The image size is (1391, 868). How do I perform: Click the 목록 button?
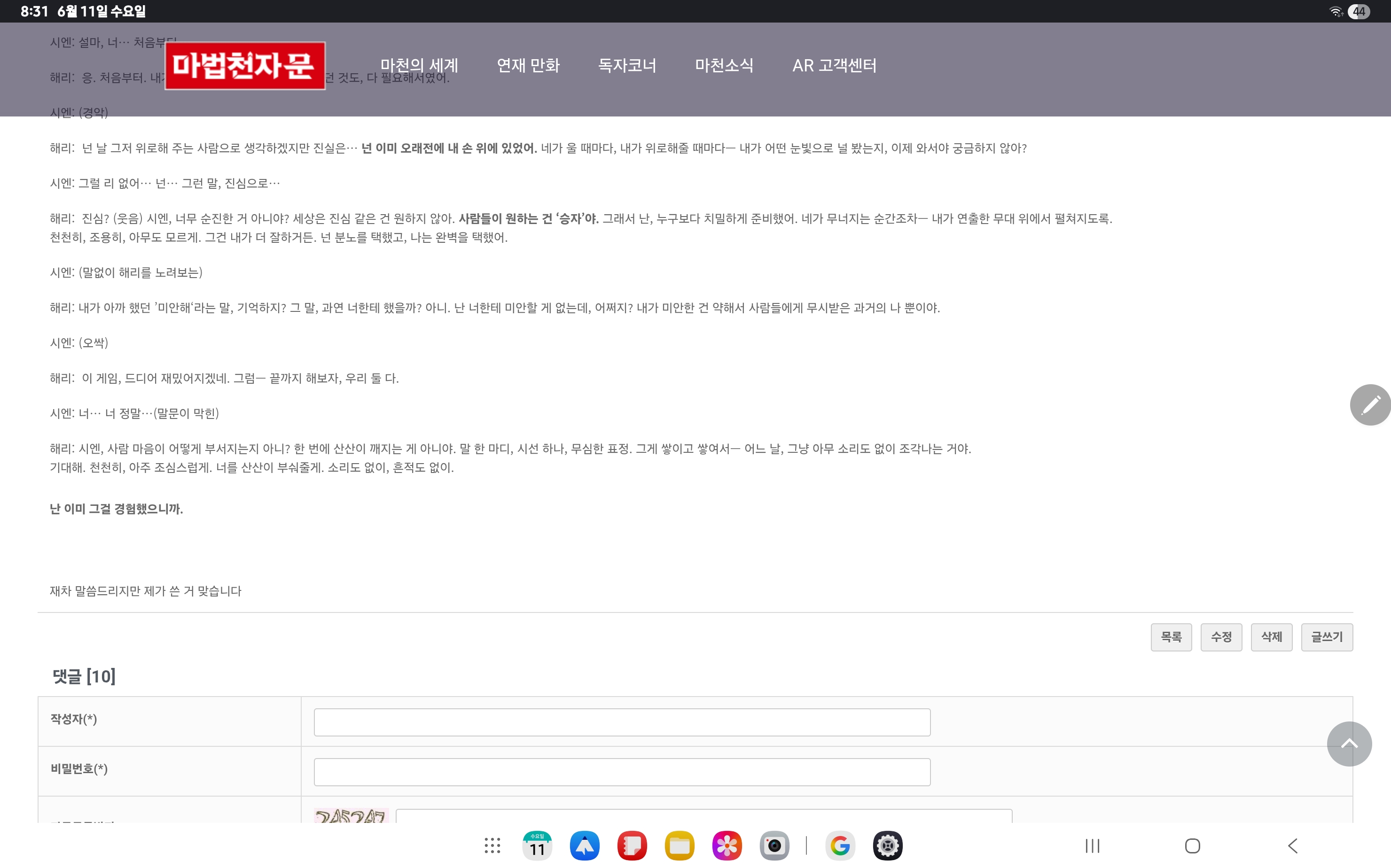(1171, 636)
